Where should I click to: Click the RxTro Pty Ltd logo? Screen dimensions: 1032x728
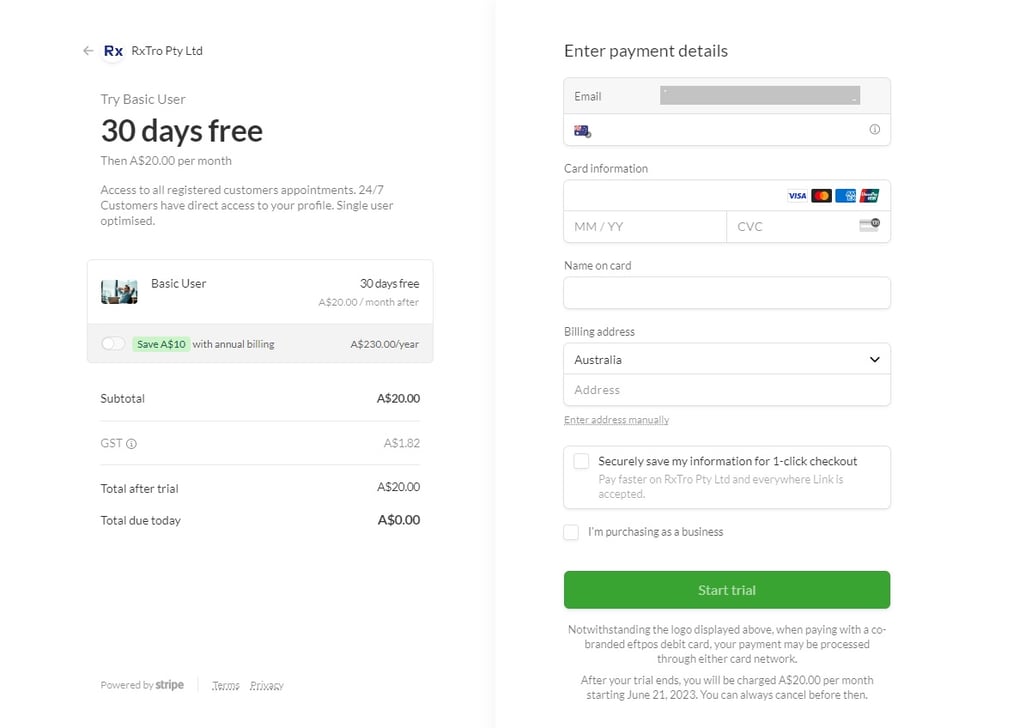[x=112, y=50]
